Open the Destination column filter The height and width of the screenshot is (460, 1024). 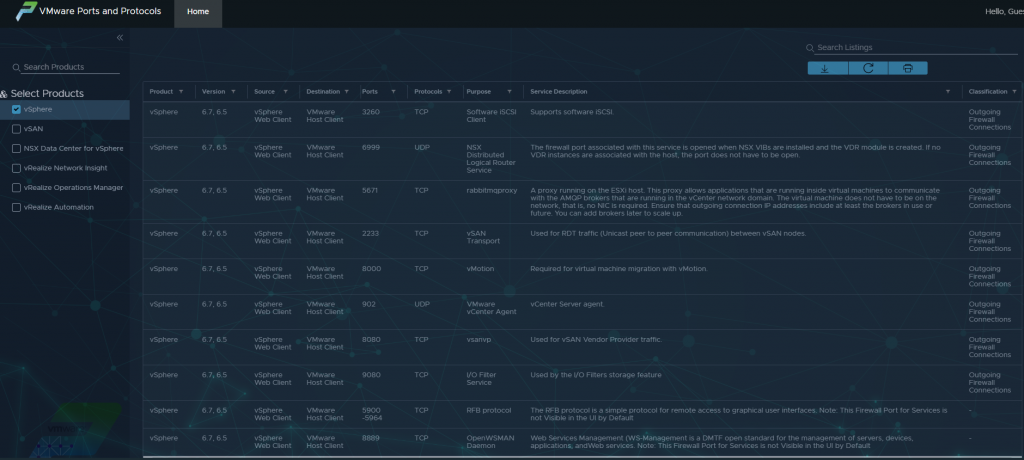(347, 91)
